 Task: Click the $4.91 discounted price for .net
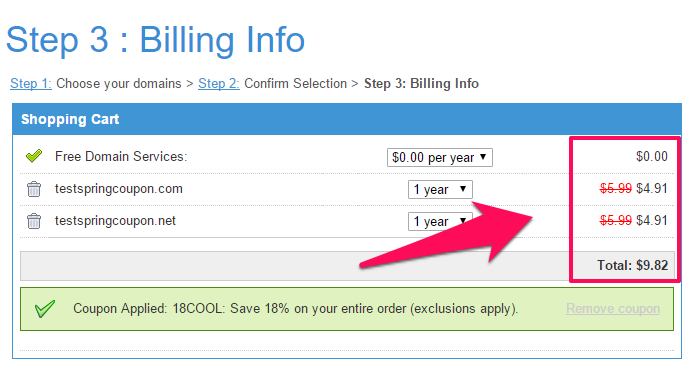click(652, 220)
